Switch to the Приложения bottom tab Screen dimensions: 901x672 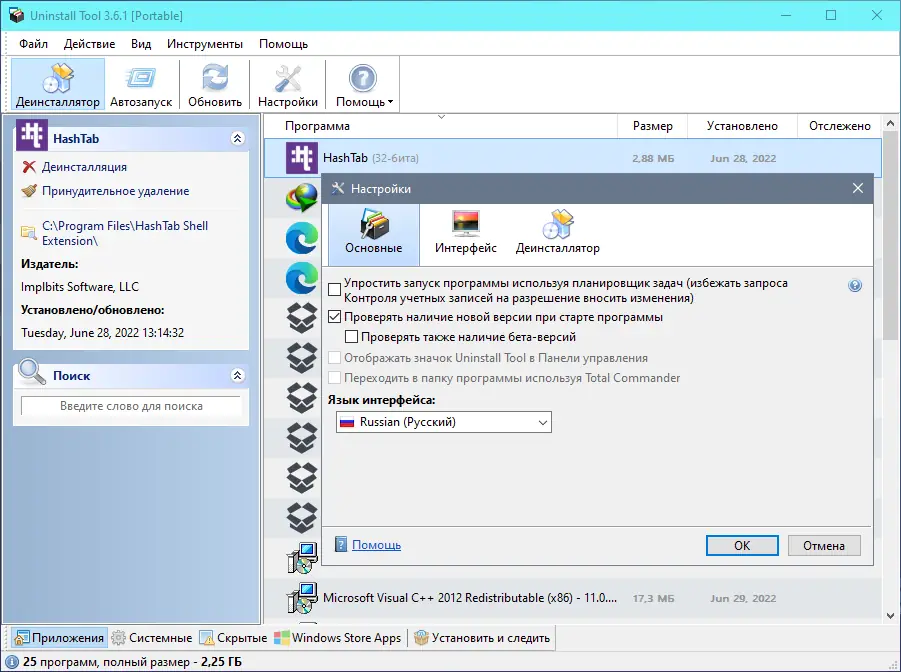(59, 638)
